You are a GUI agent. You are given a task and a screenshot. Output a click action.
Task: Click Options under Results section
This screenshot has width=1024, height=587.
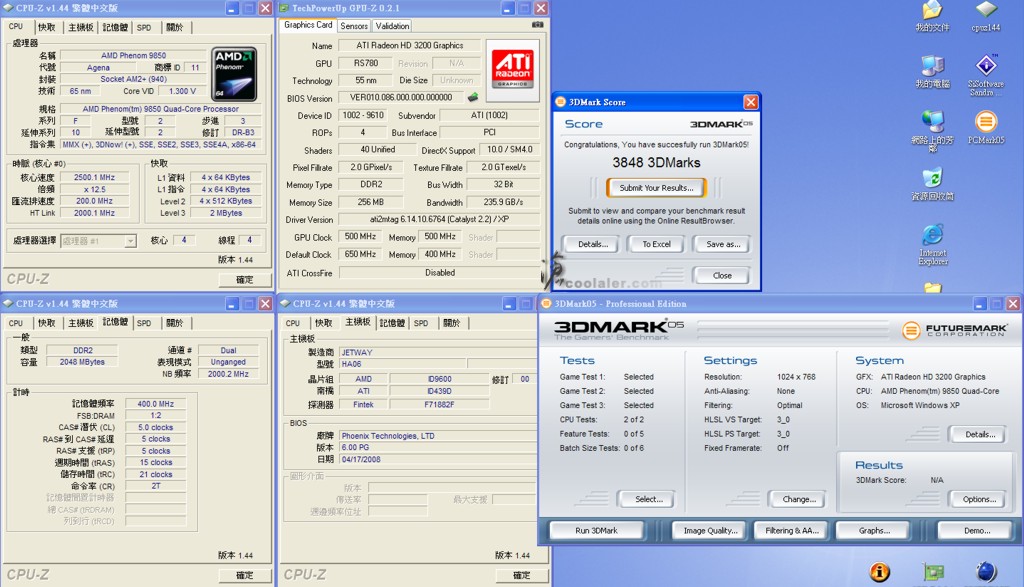(979, 500)
